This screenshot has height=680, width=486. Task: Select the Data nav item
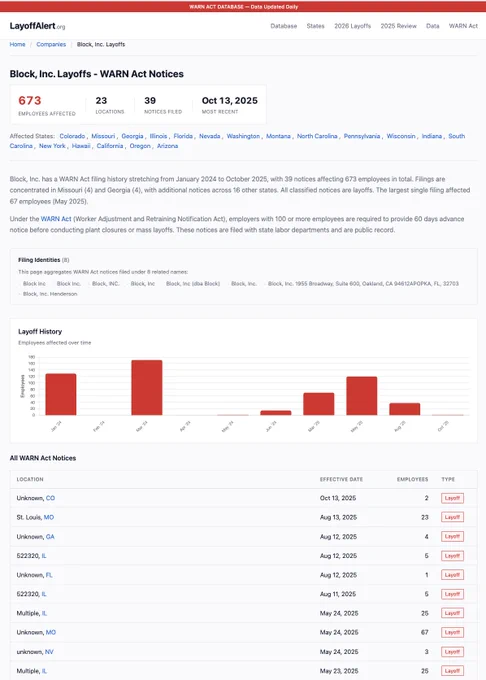tap(432, 26)
